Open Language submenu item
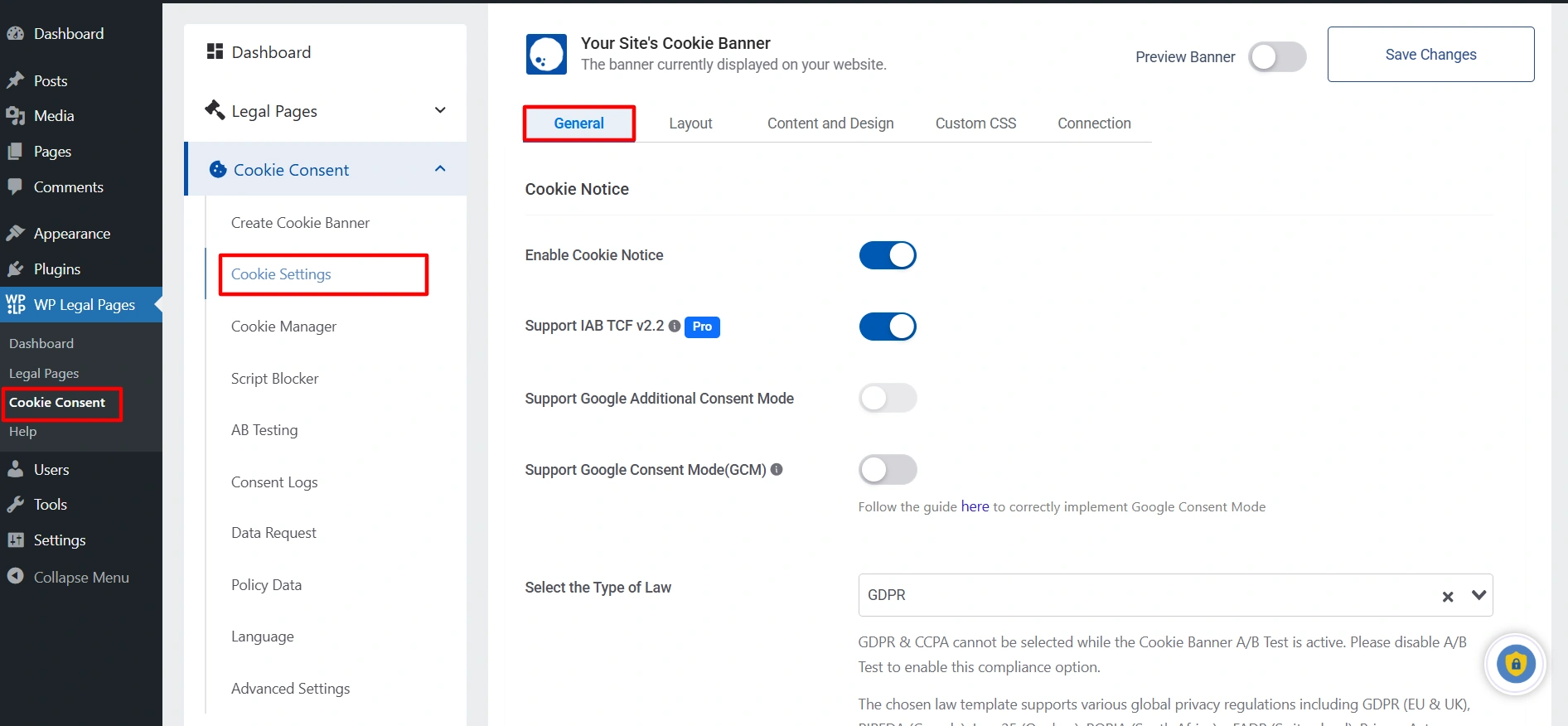 pos(262,636)
